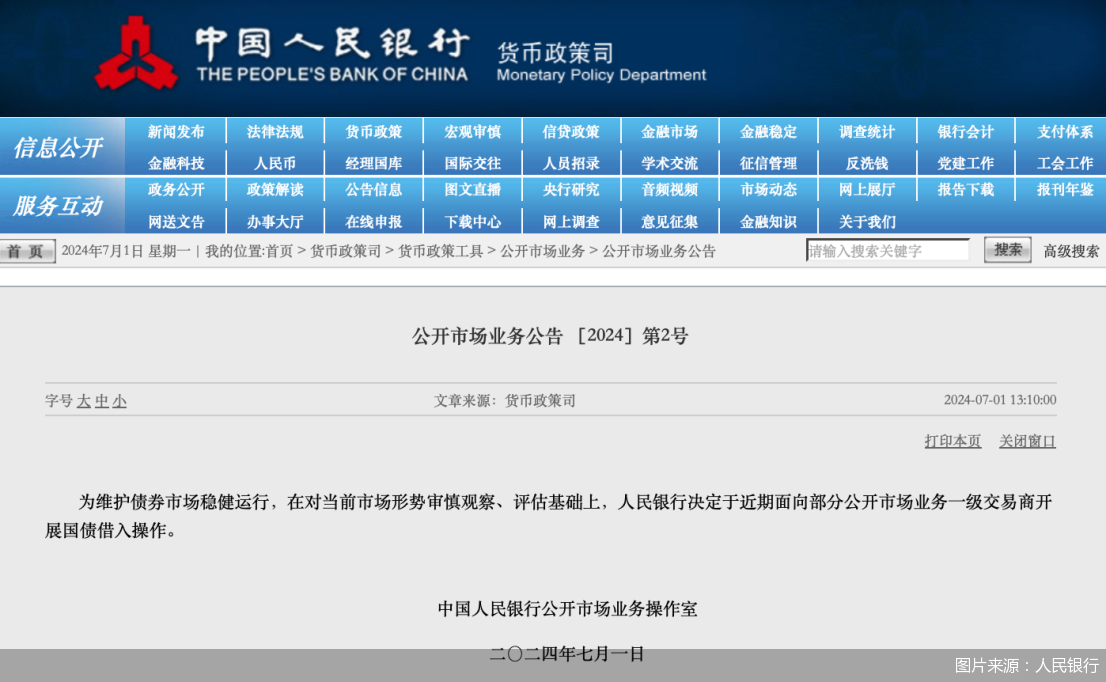Select 音频视频 in the navigation bar
This screenshot has width=1106, height=682.
669,190
